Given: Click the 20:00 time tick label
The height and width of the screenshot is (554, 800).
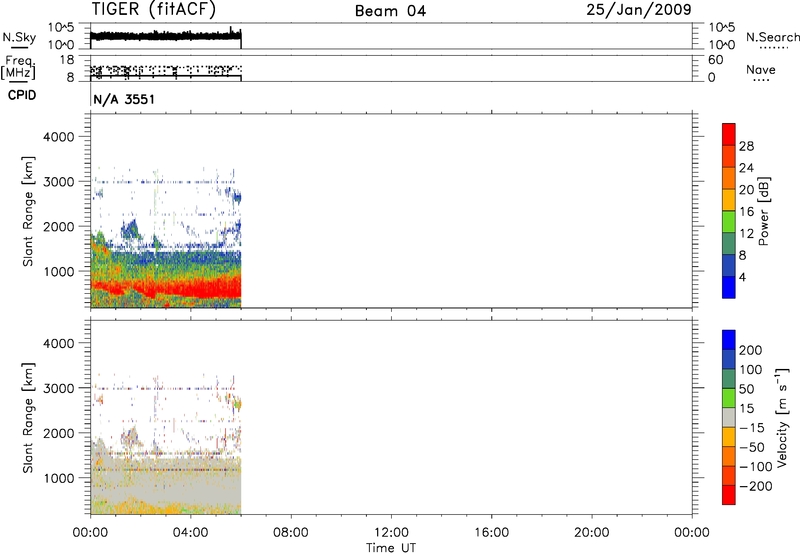Looking at the screenshot, I should pyautogui.click(x=591, y=533).
